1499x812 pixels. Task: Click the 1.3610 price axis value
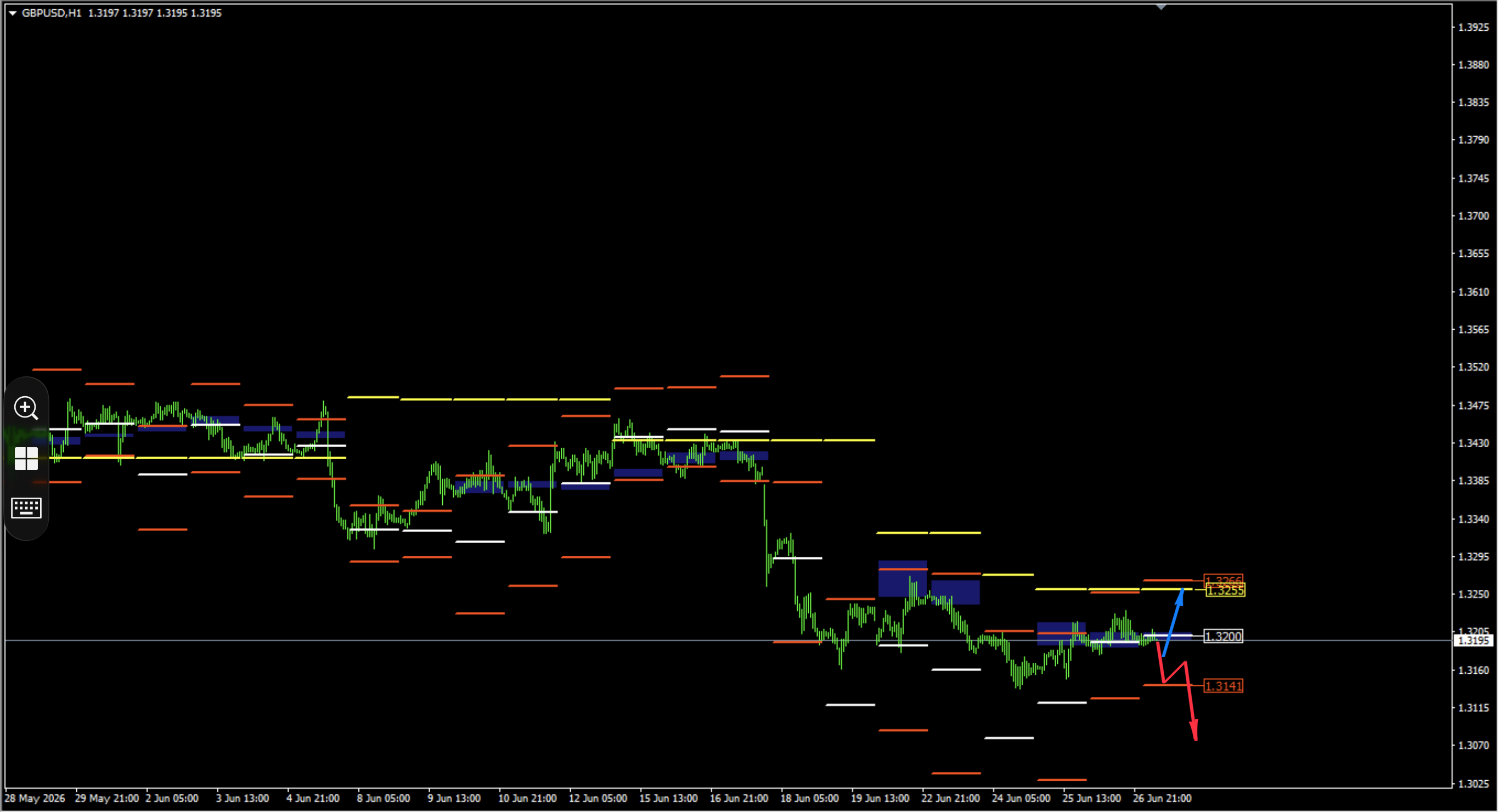[x=1473, y=292]
